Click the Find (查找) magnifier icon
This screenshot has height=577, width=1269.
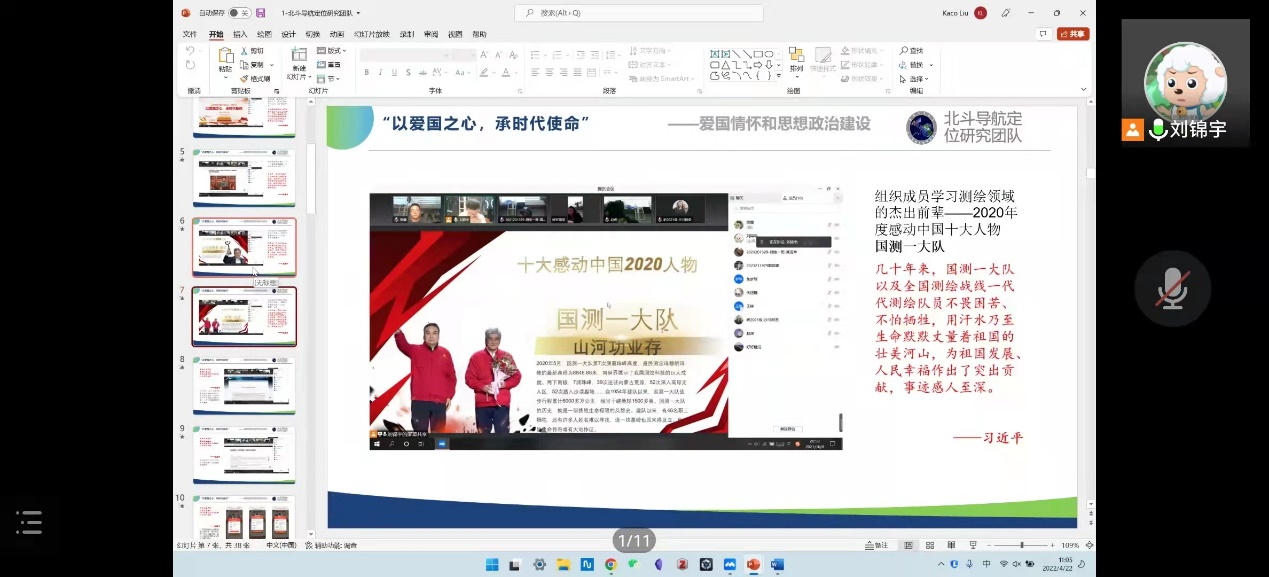click(x=904, y=50)
